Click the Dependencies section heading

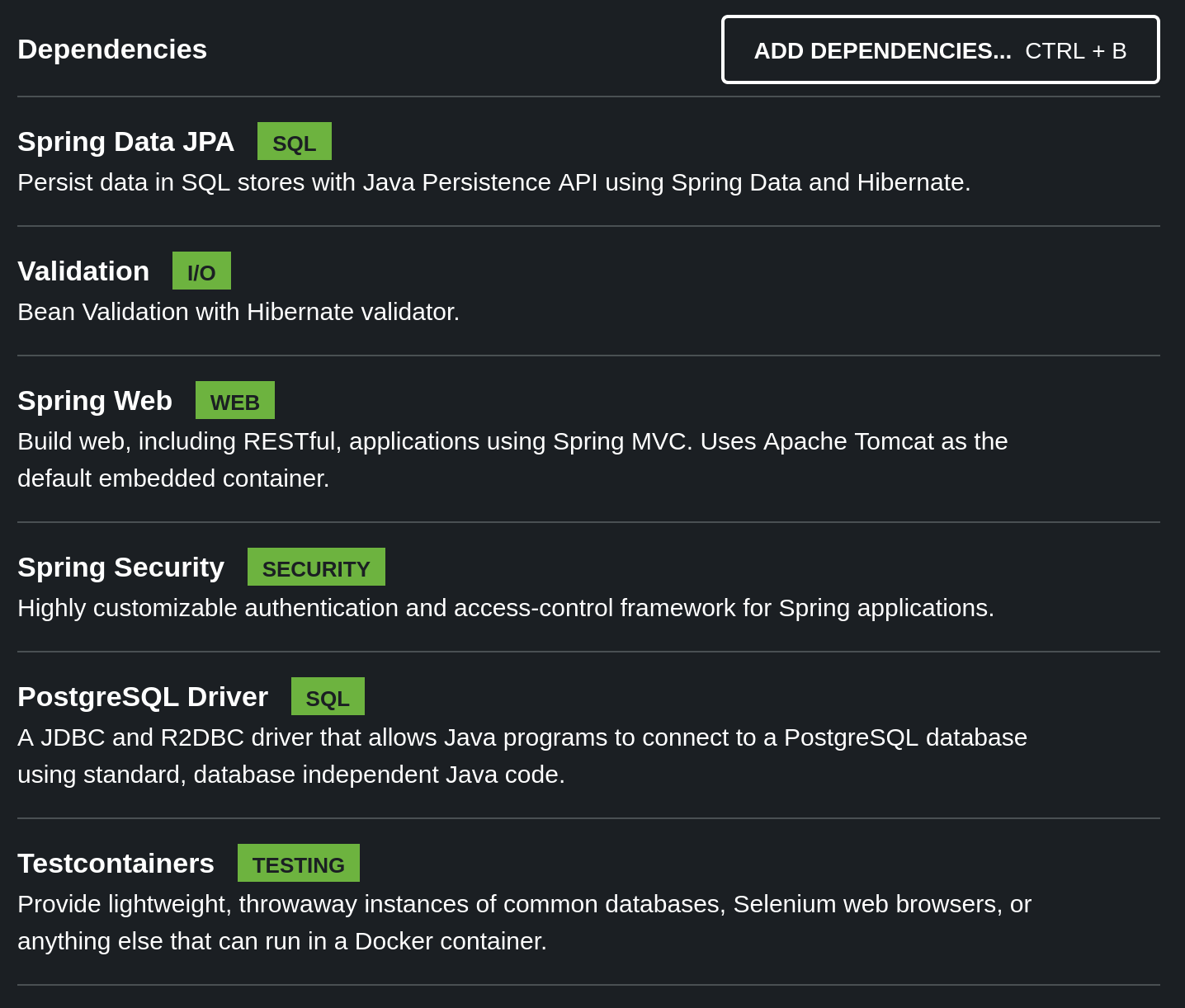(112, 49)
